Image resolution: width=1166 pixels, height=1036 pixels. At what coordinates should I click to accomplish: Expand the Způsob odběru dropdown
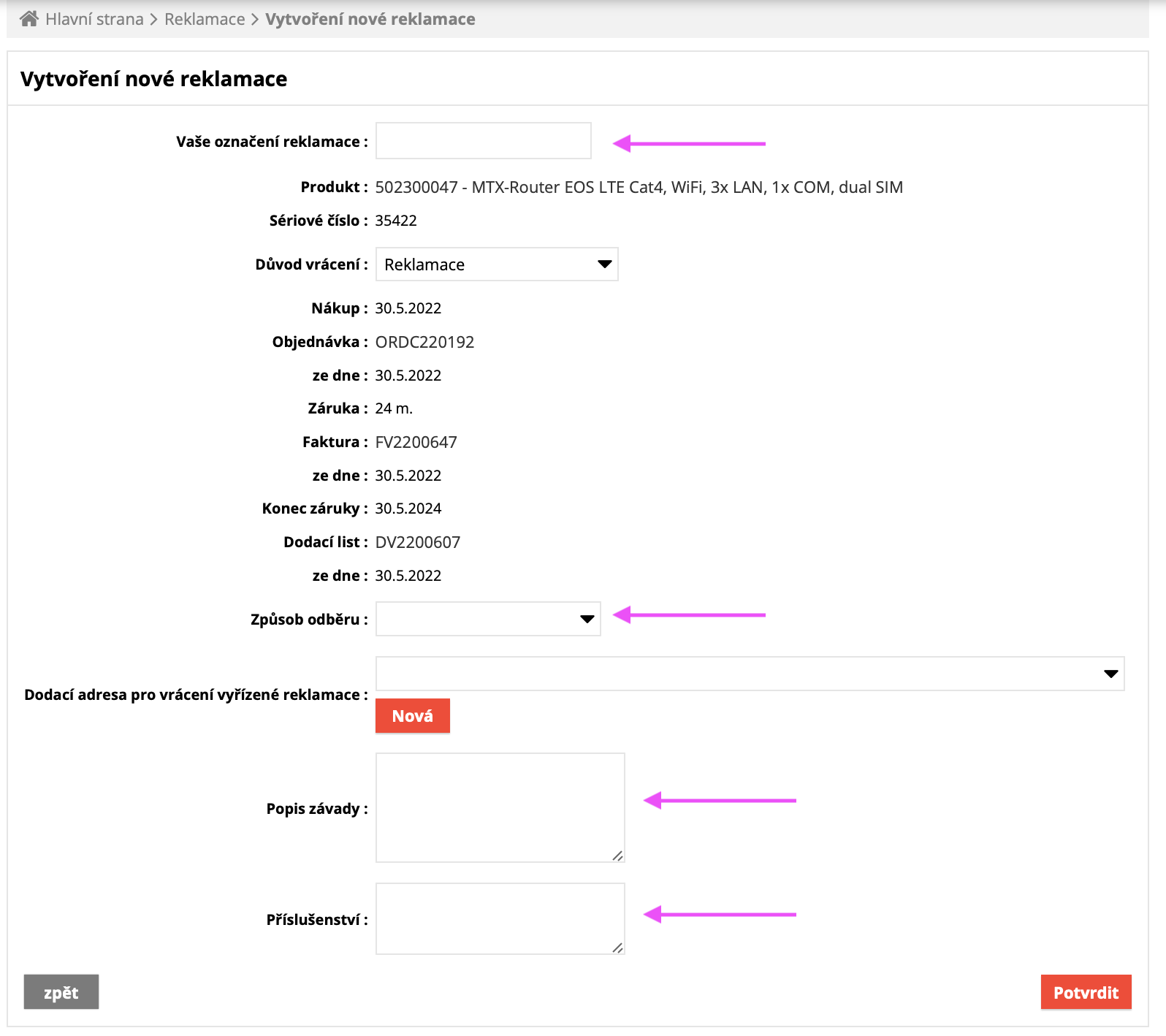tap(488, 619)
